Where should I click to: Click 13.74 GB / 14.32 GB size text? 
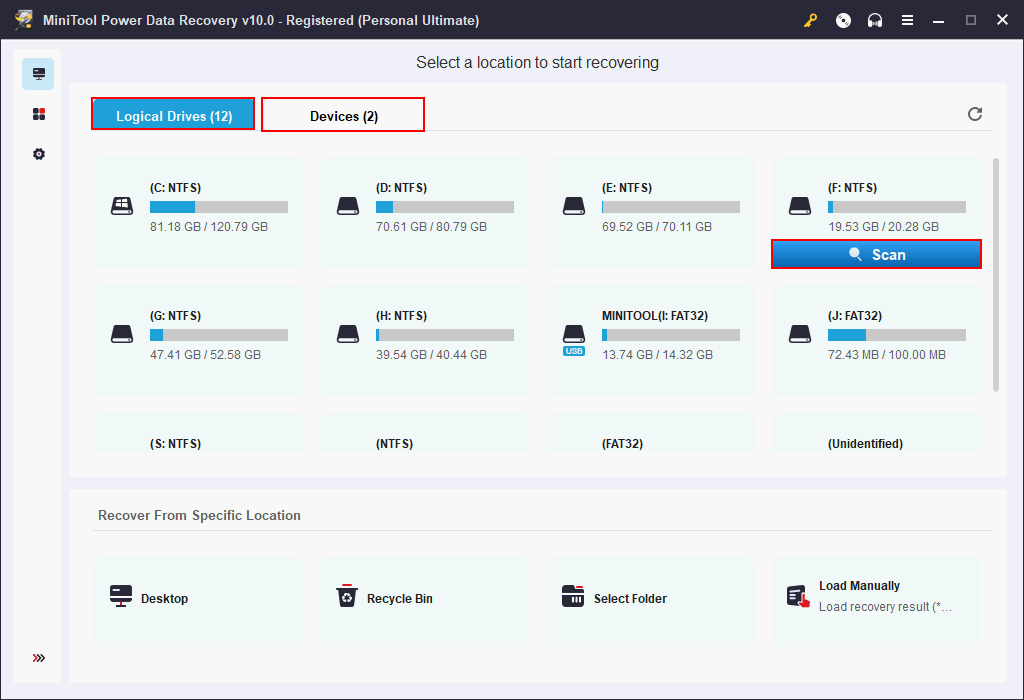(x=657, y=355)
